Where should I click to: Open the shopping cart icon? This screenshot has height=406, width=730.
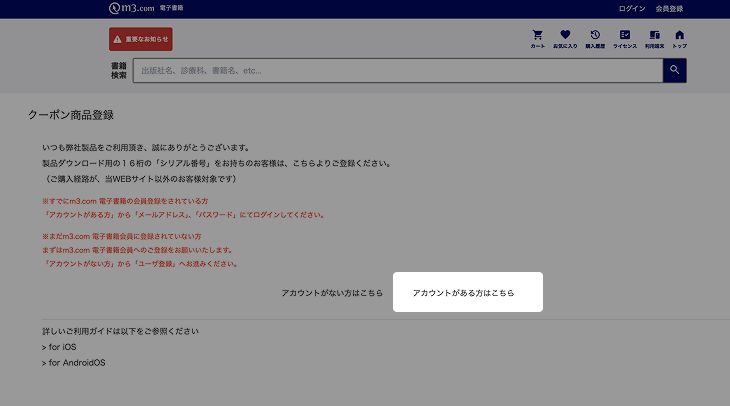click(x=538, y=37)
